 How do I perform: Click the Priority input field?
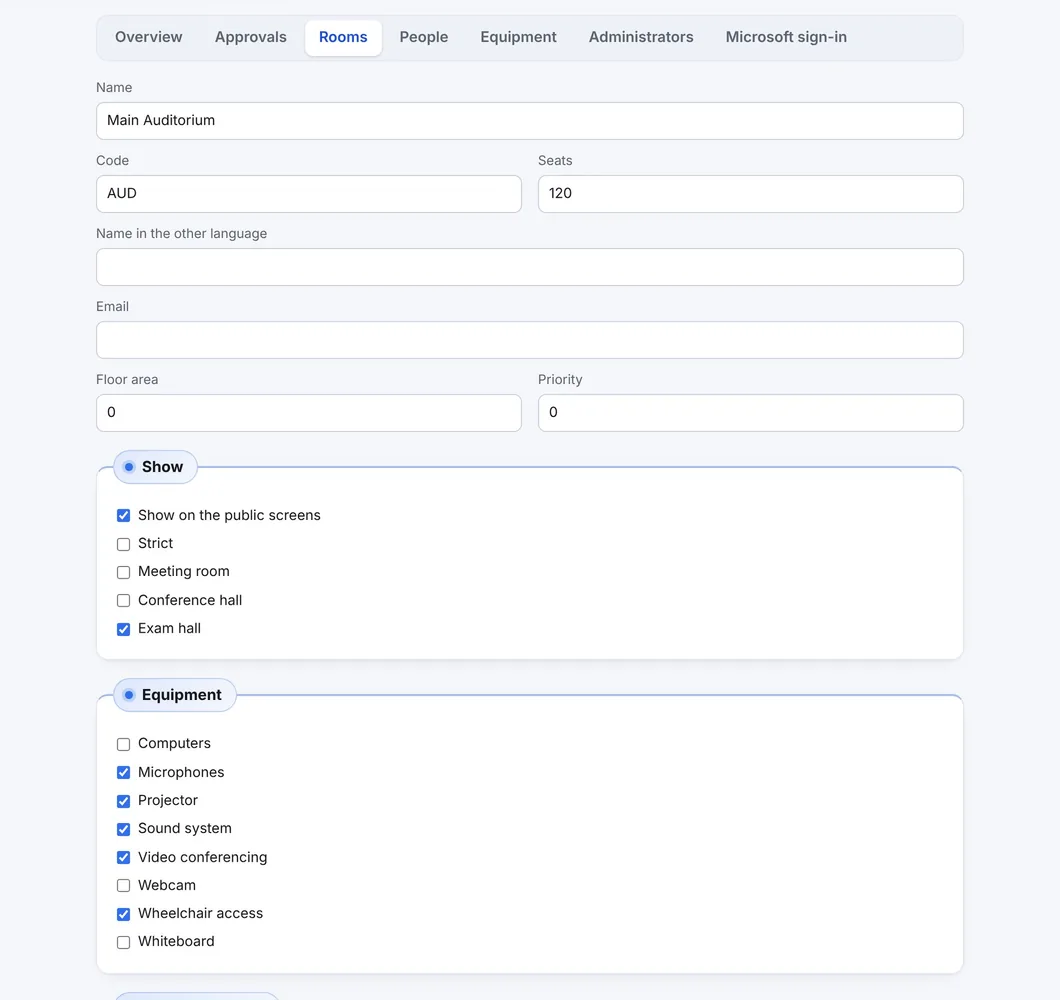pos(750,413)
